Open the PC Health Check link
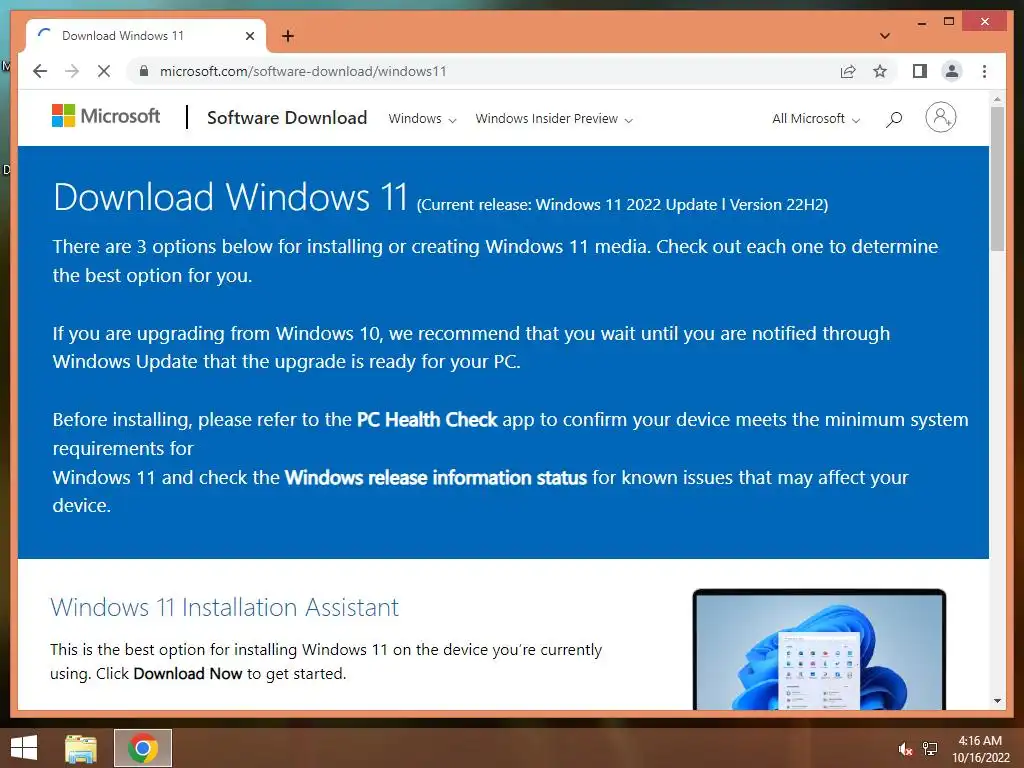The height and width of the screenshot is (768, 1024). click(427, 419)
